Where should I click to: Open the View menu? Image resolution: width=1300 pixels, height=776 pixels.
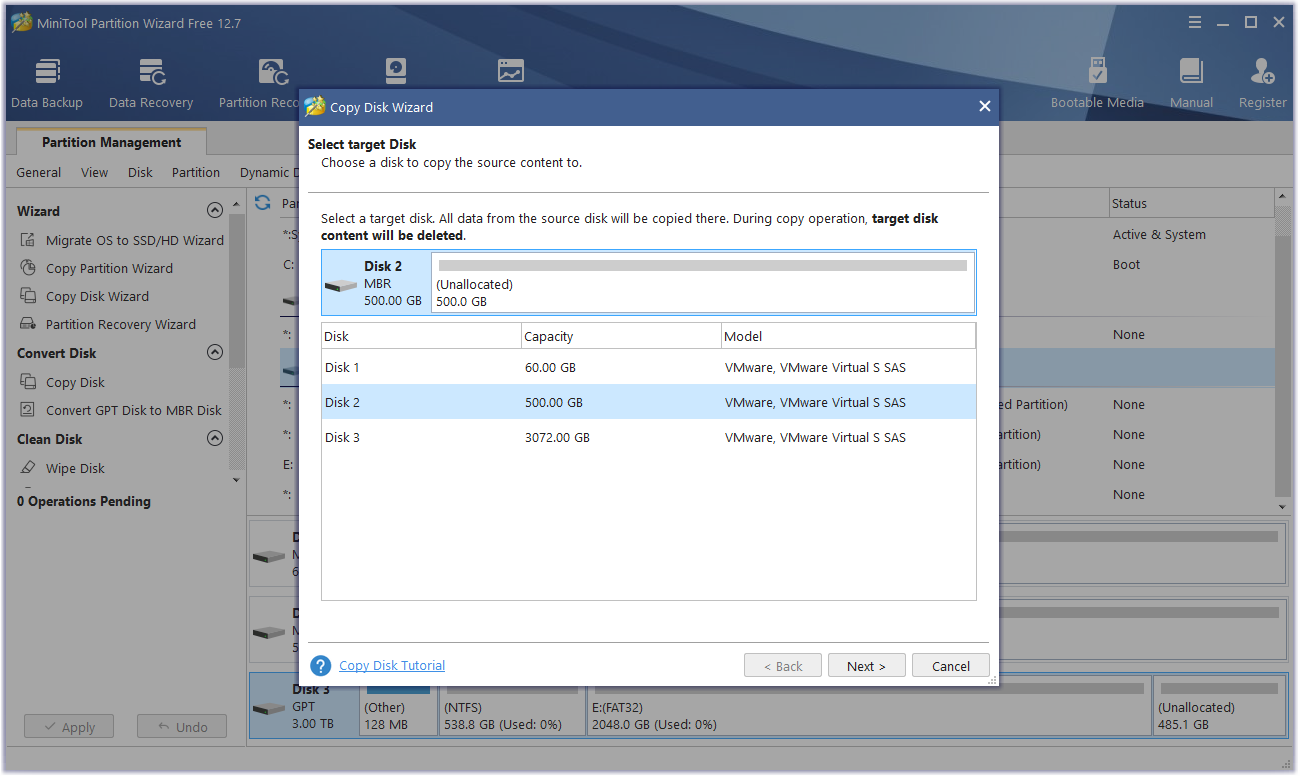point(95,172)
